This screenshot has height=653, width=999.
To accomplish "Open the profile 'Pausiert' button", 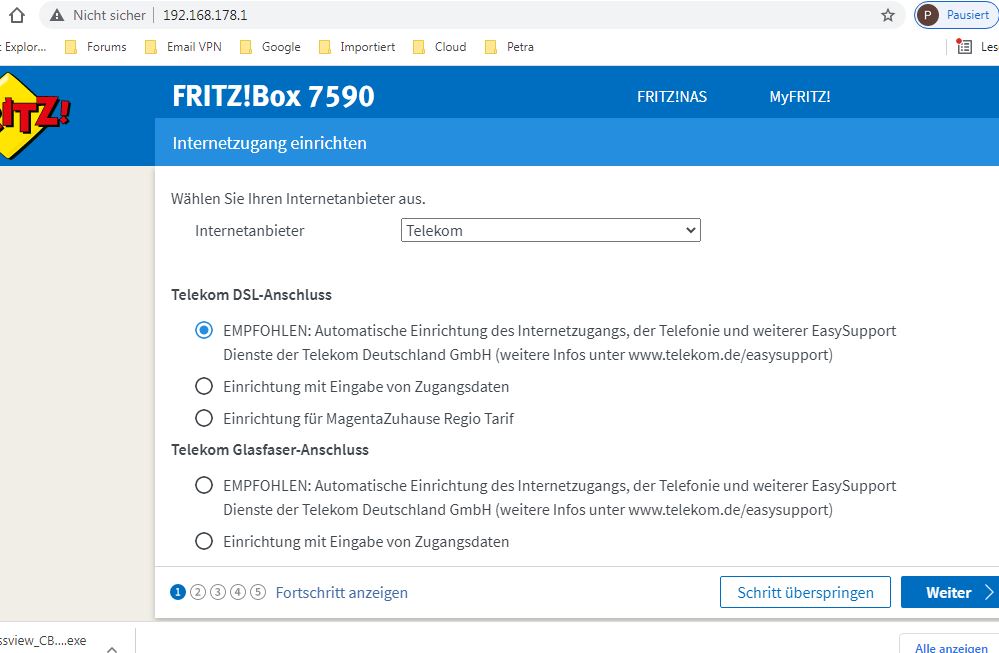I will pyautogui.click(x=957, y=15).
